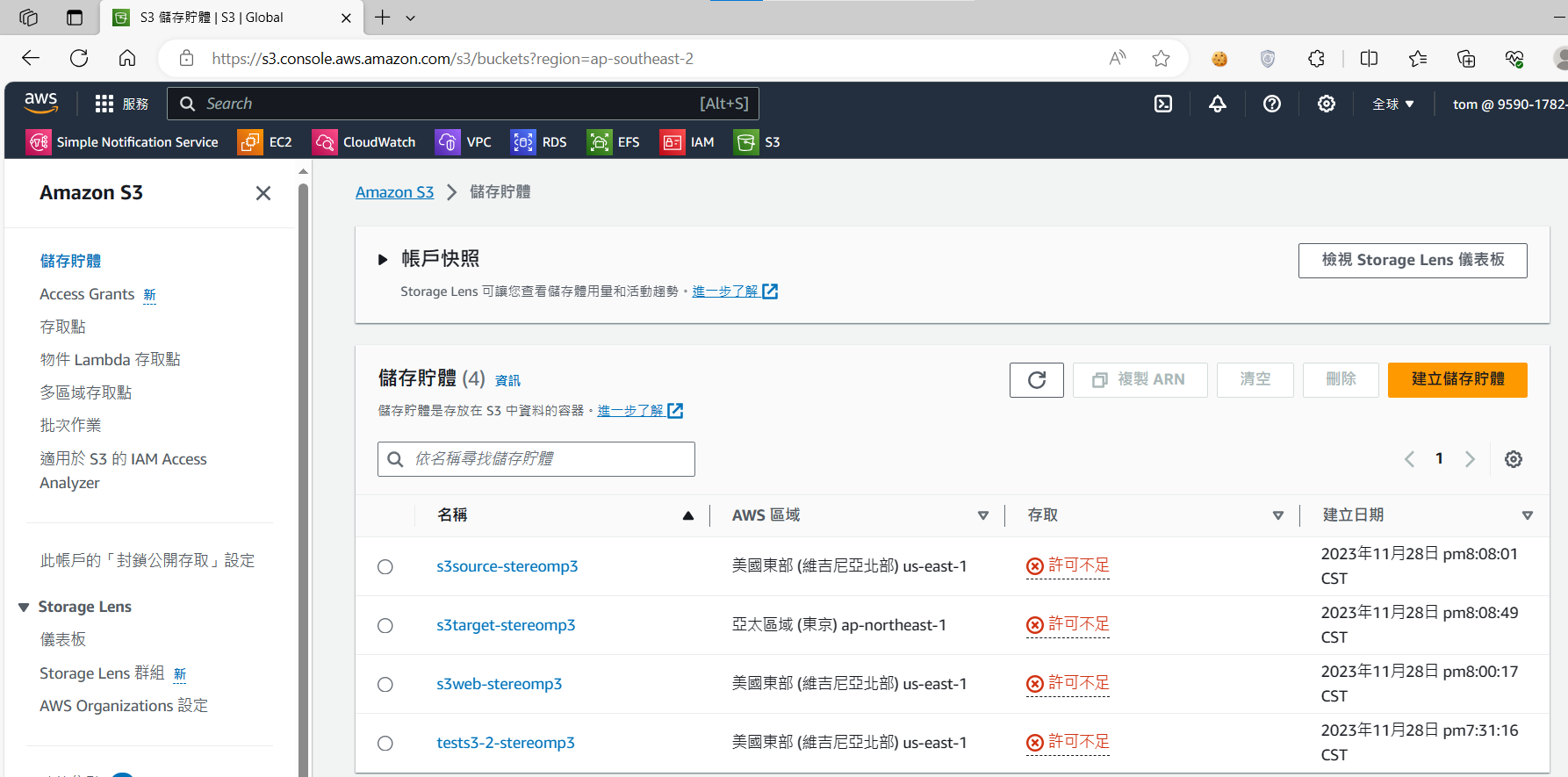
Task: Focus the AWS top Search box
Action: coord(463,104)
